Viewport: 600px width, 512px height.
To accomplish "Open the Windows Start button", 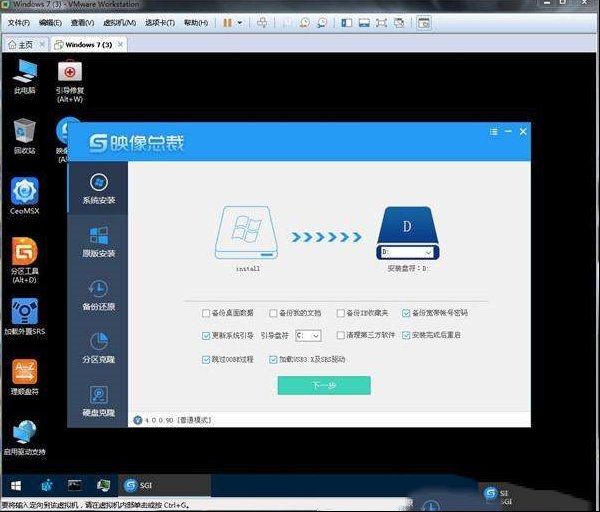I will click(x=15, y=486).
